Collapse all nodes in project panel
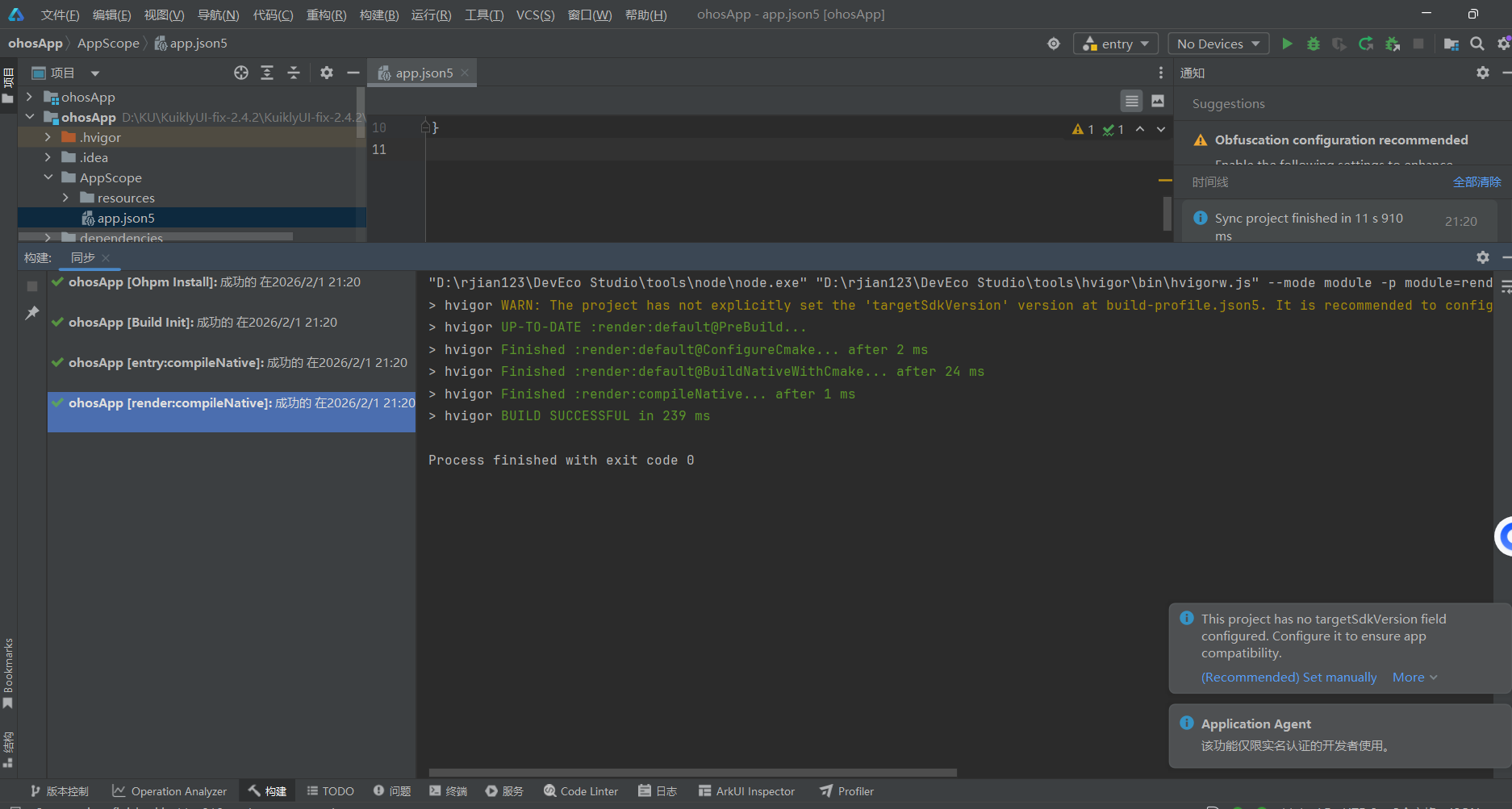 click(x=294, y=73)
